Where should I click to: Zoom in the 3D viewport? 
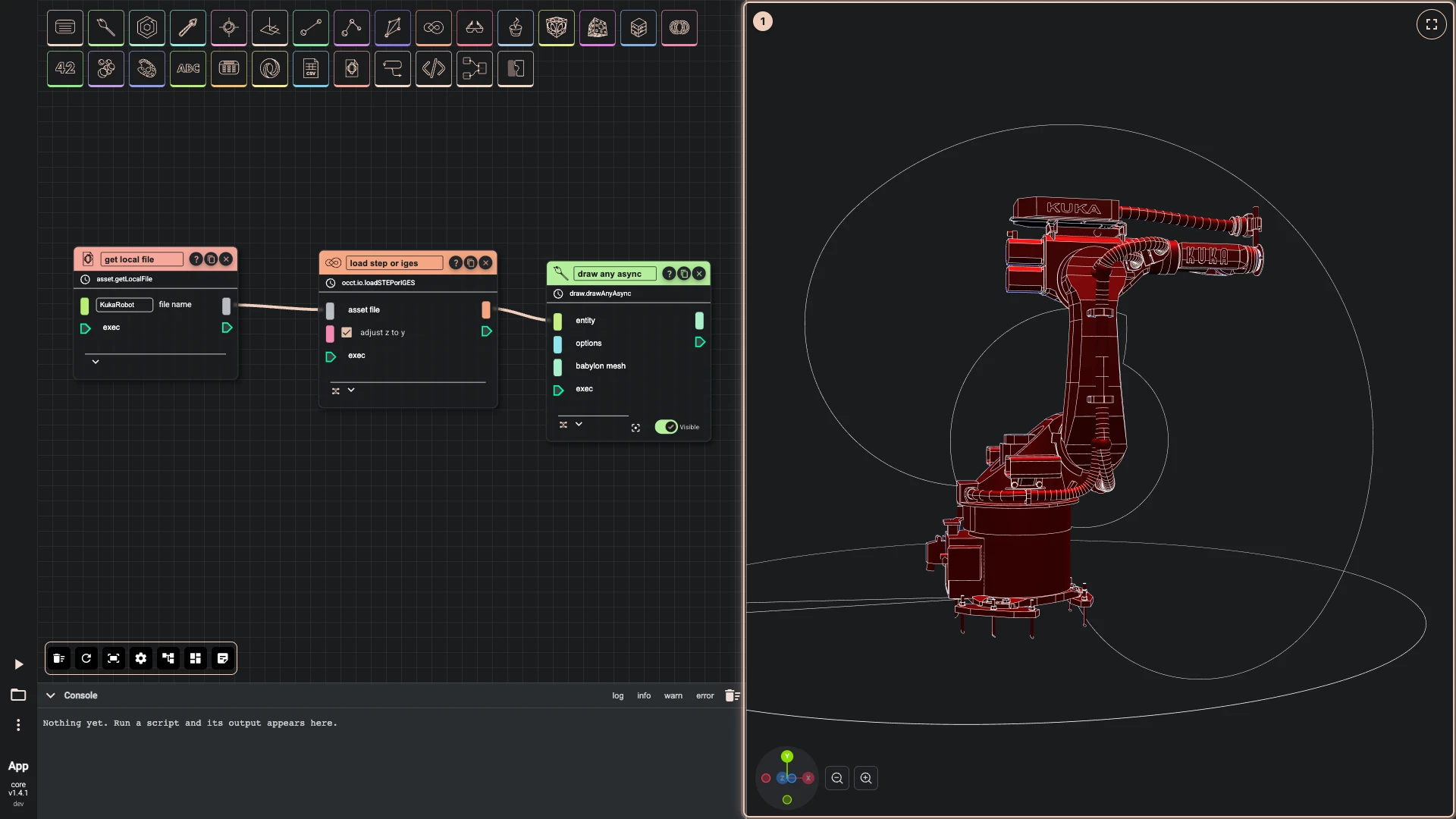point(866,778)
